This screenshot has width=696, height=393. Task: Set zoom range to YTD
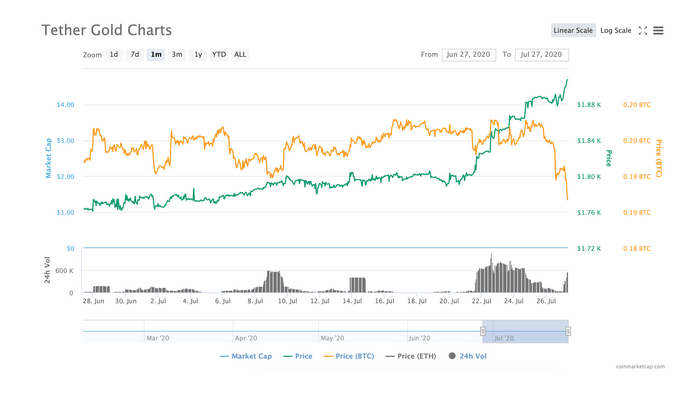click(219, 55)
